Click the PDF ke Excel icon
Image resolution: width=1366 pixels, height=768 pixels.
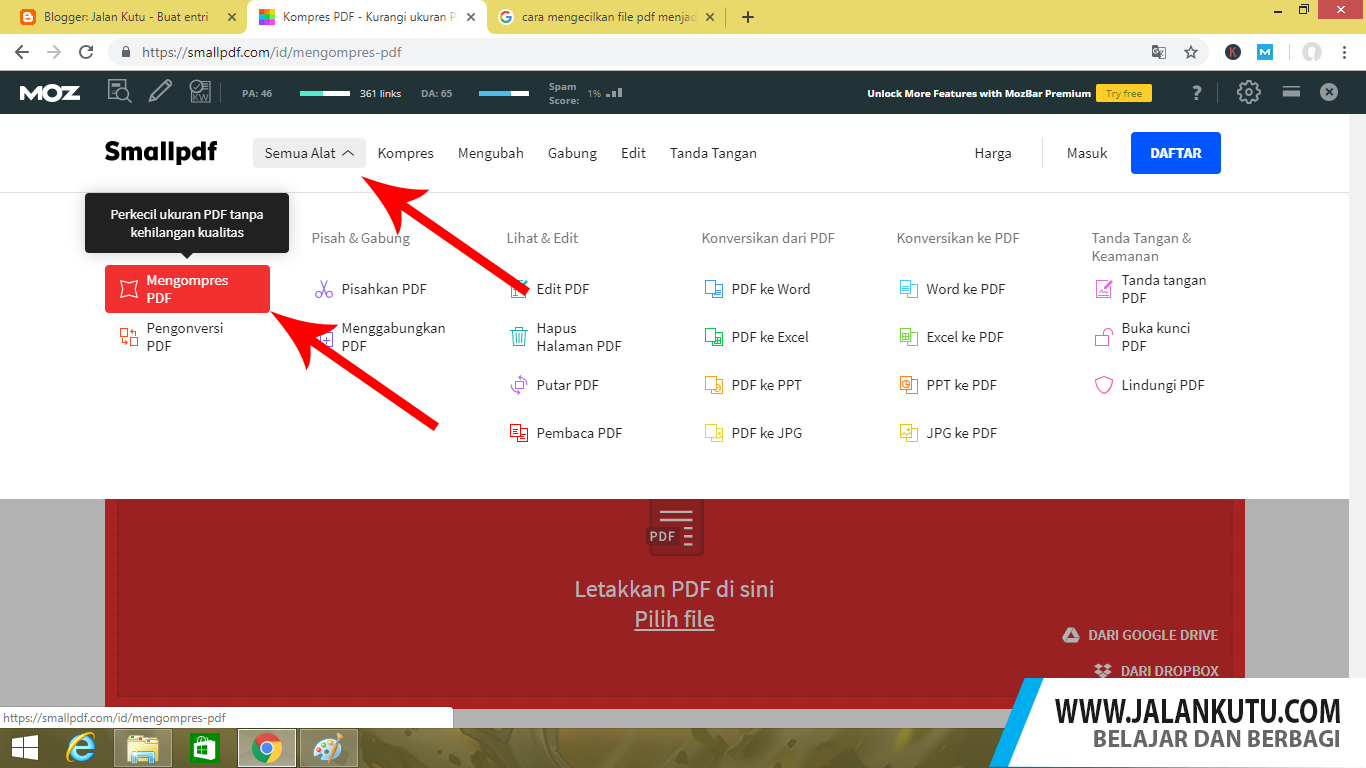point(714,337)
